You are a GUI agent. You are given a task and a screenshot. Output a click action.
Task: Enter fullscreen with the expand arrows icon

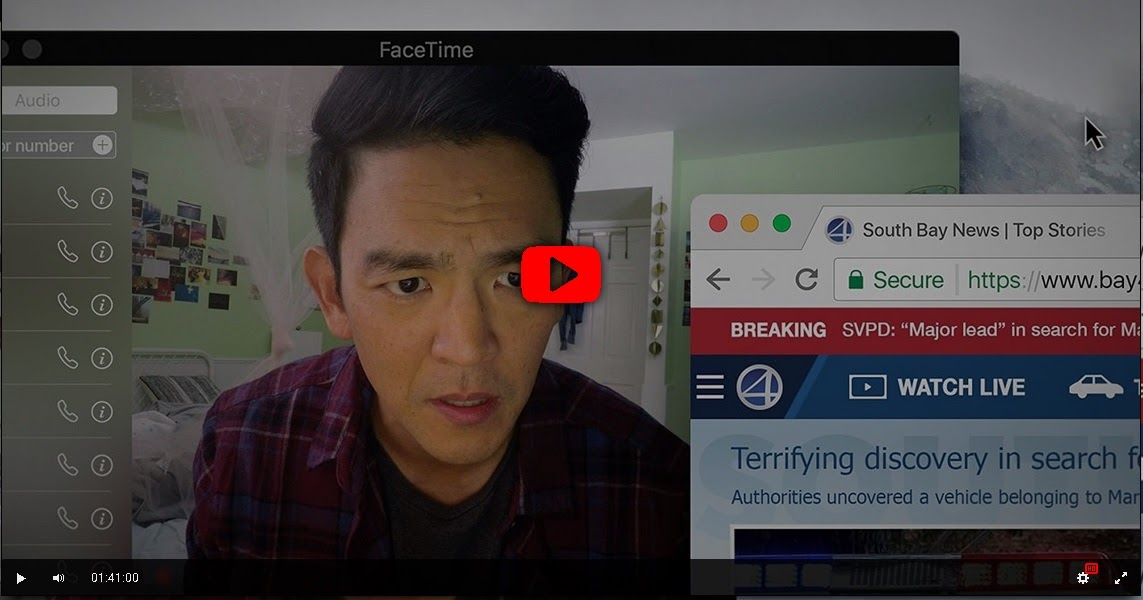click(x=1121, y=578)
